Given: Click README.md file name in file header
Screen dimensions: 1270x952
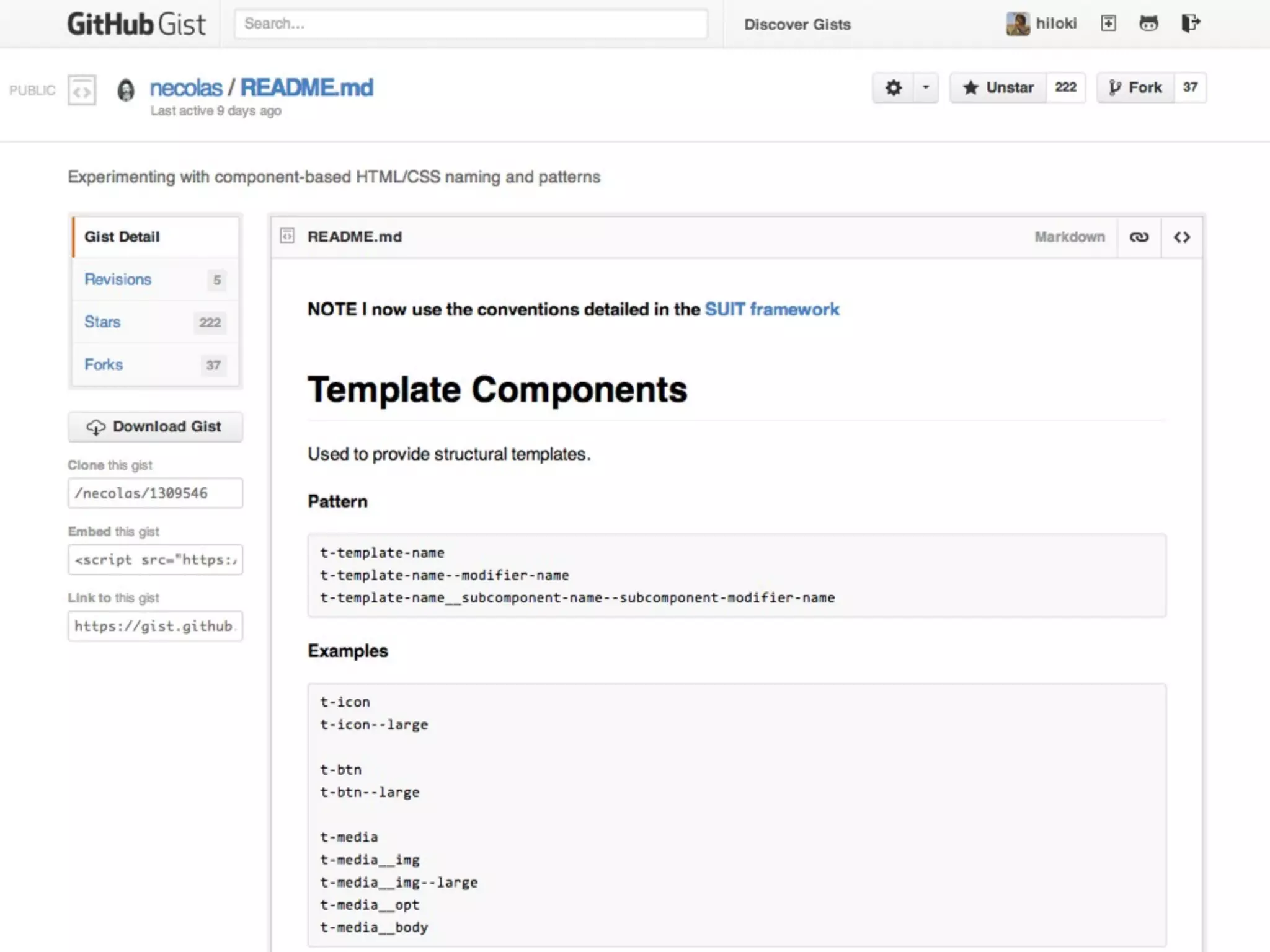Looking at the screenshot, I should pos(355,237).
